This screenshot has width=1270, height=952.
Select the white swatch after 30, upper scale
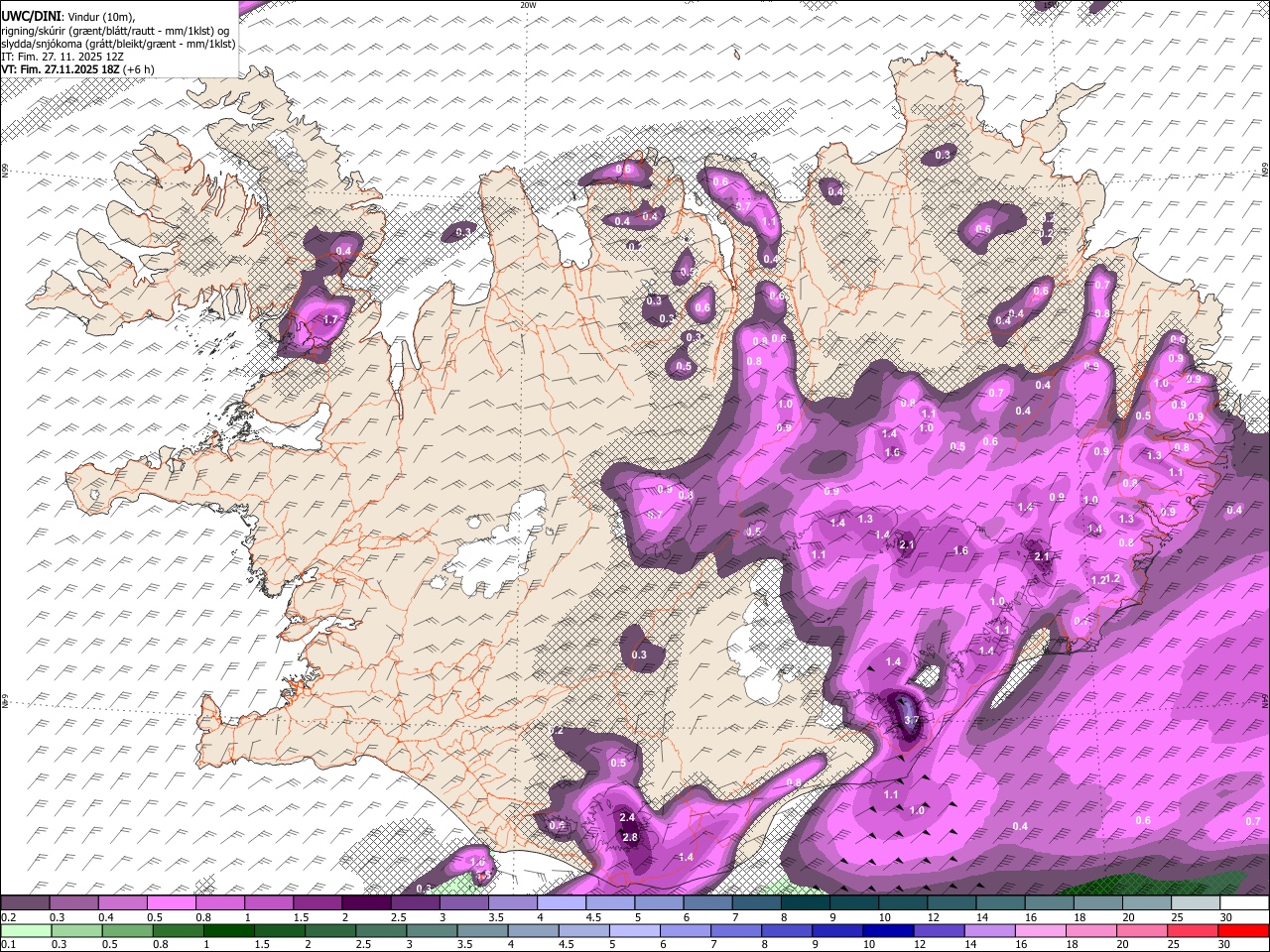pyautogui.click(x=1244, y=902)
